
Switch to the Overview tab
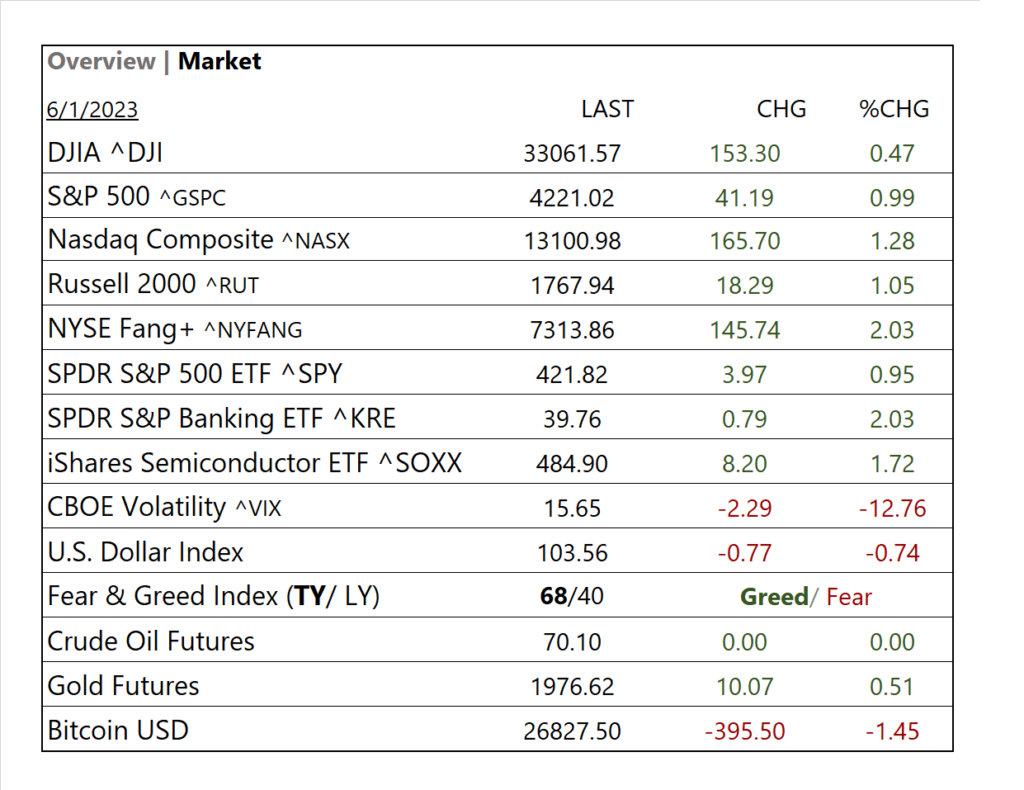pyautogui.click(x=101, y=62)
